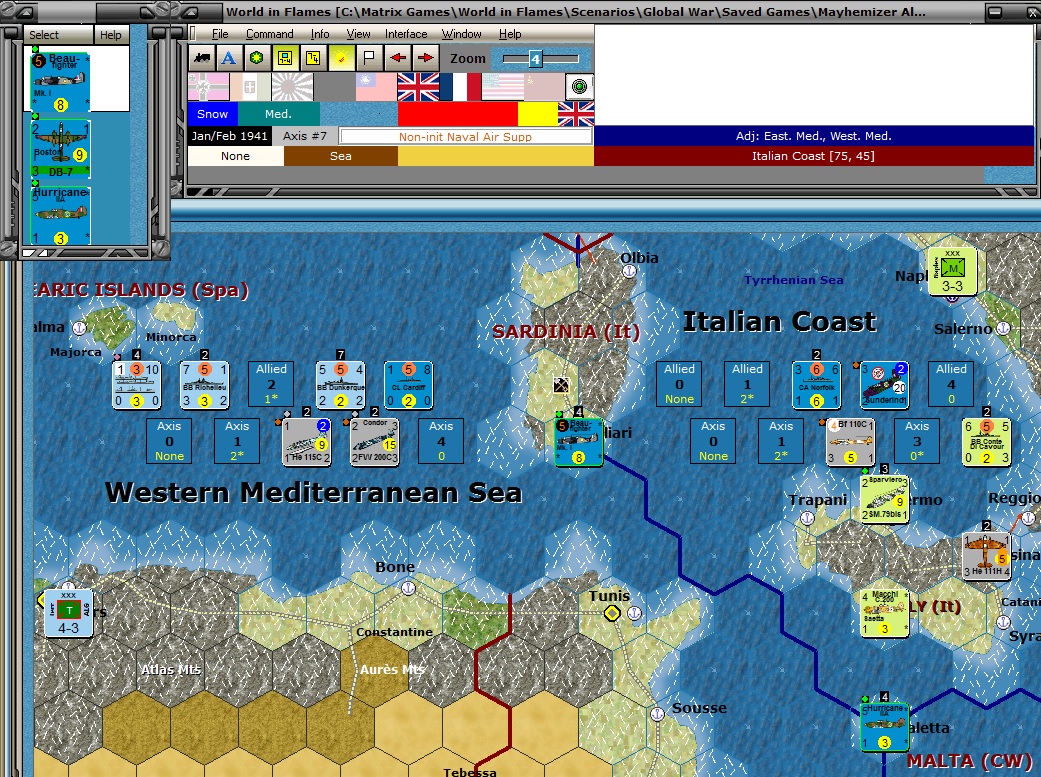Image resolution: width=1041 pixels, height=777 pixels.
Task: Click the green hexagon toolbar icon
Action: (x=257, y=58)
